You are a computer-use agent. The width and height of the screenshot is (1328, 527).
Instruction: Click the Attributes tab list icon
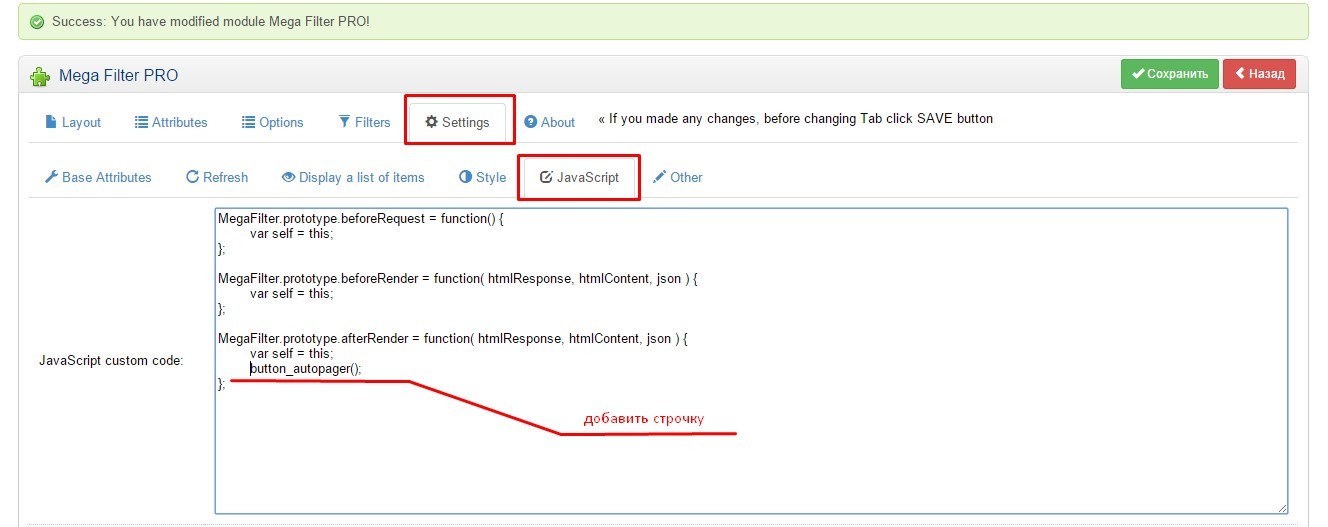(x=142, y=122)
